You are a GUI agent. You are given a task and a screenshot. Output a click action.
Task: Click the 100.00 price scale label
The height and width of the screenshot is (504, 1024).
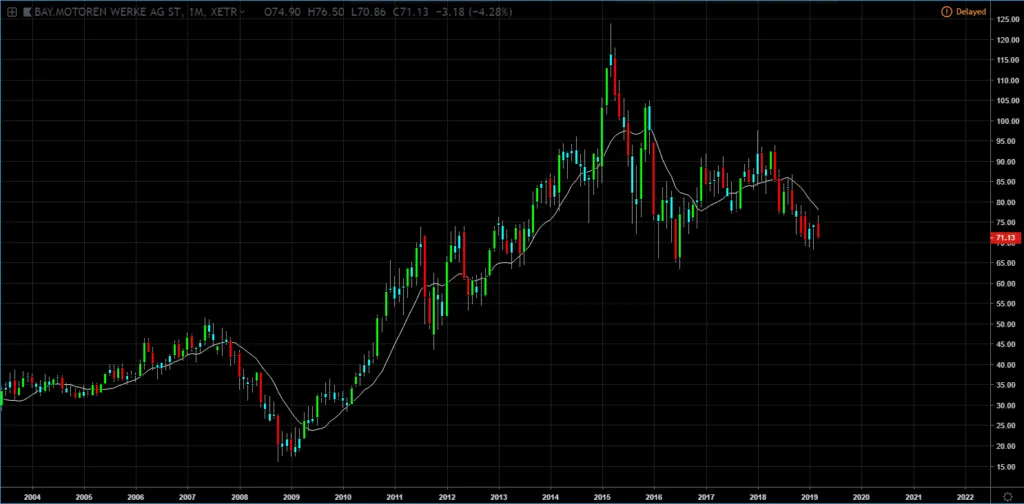pyautogui.click(x=1007, y=121)
